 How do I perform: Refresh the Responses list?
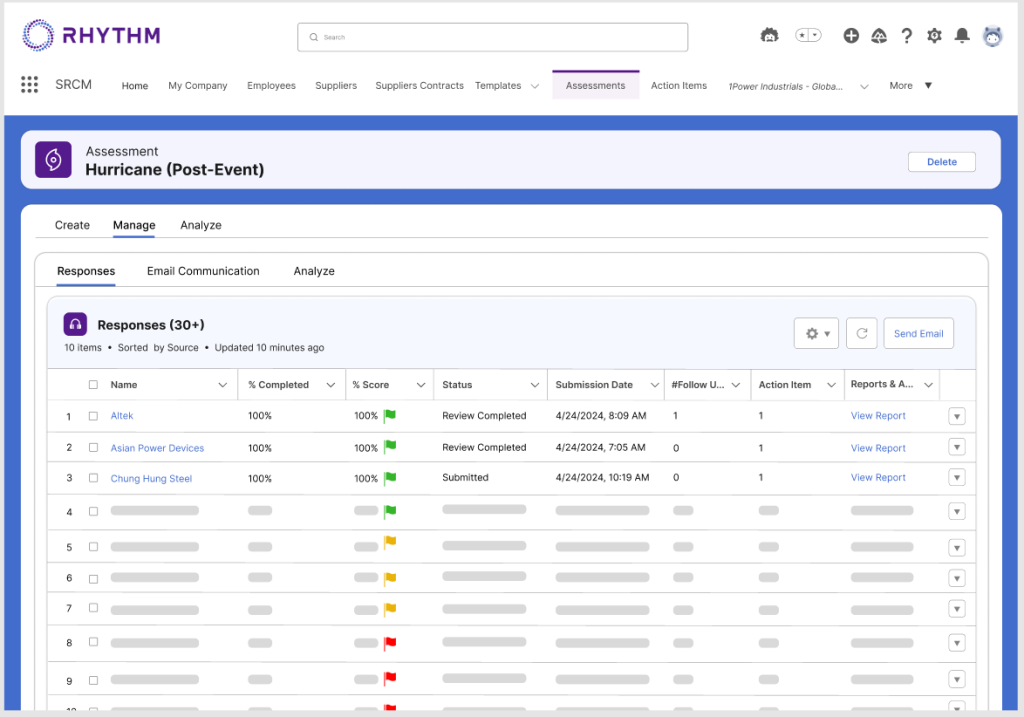[x=861, y=334]
